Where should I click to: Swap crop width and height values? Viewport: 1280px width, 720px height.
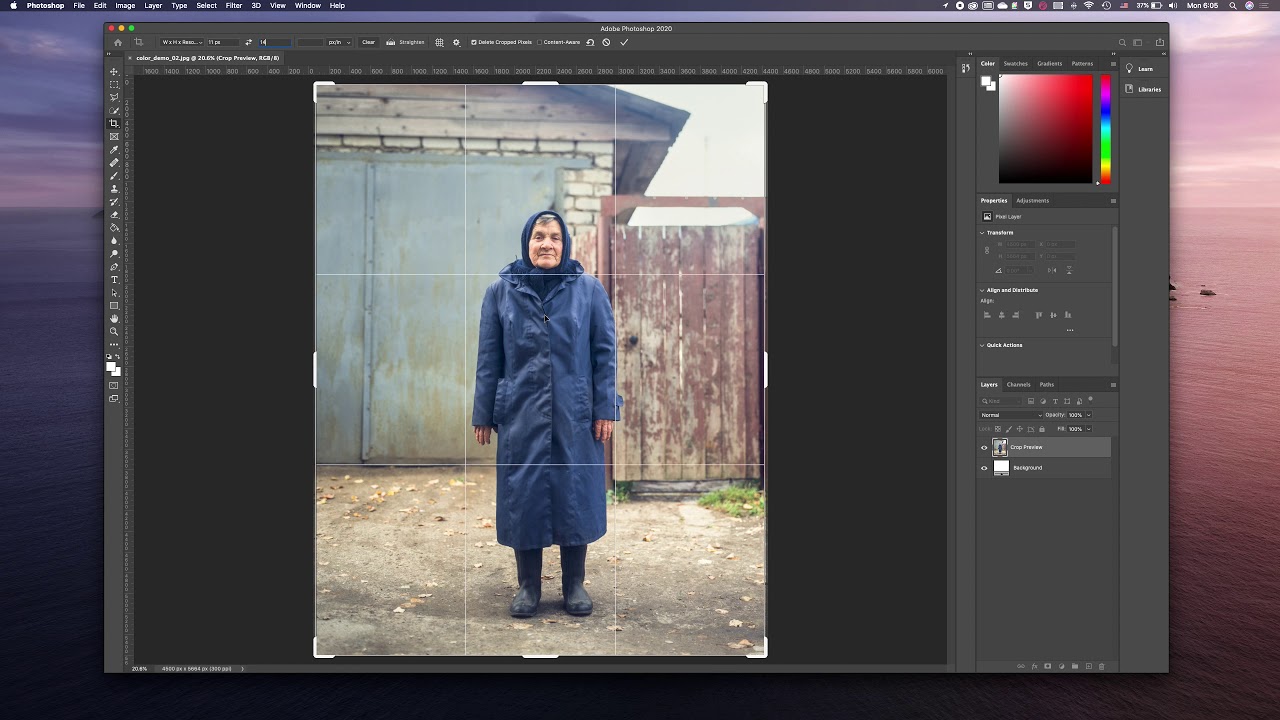[249, 42]
